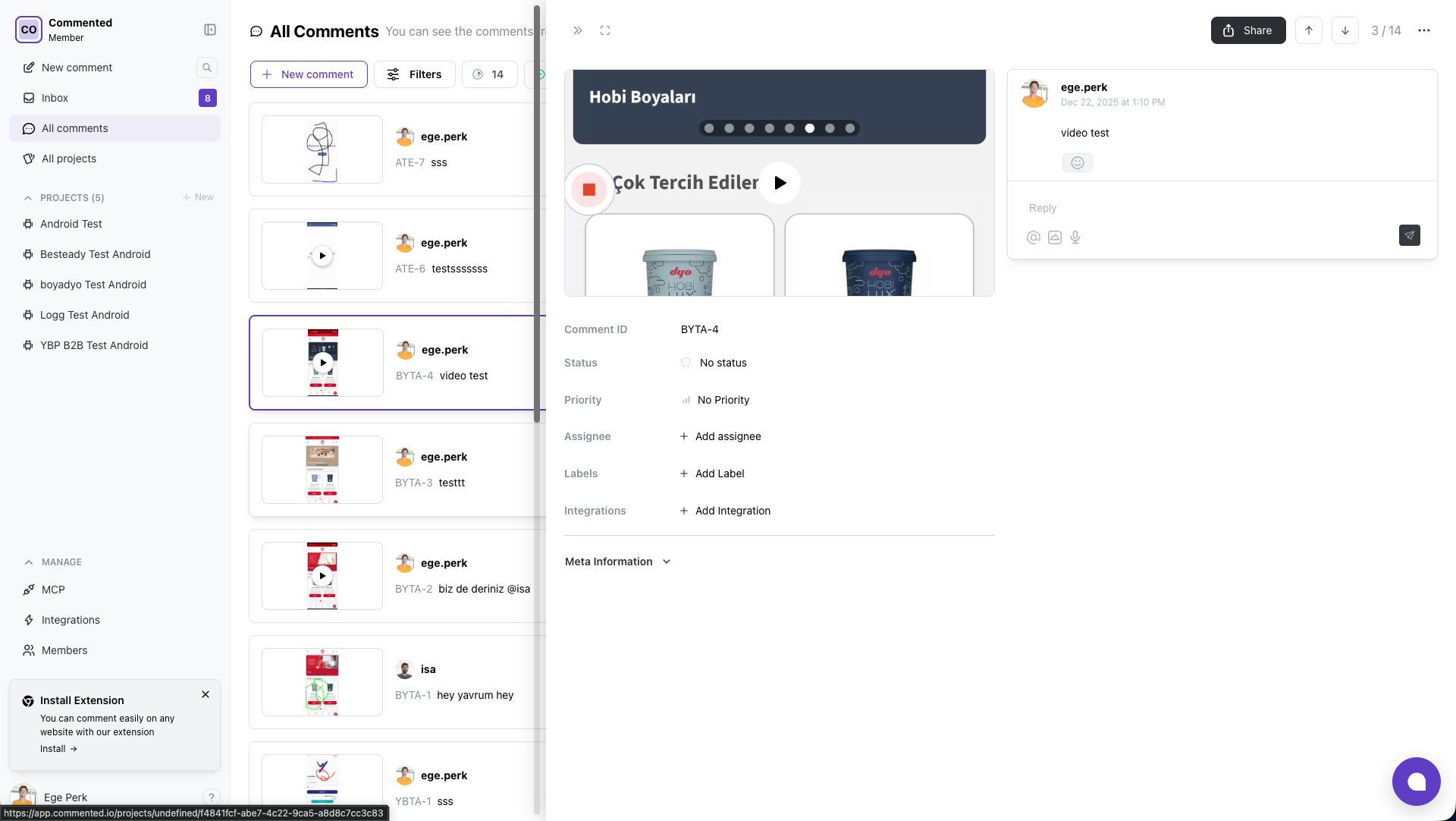Open MCP under Manage
Screen dimensions: 1456x821
[x=115, y=590]
